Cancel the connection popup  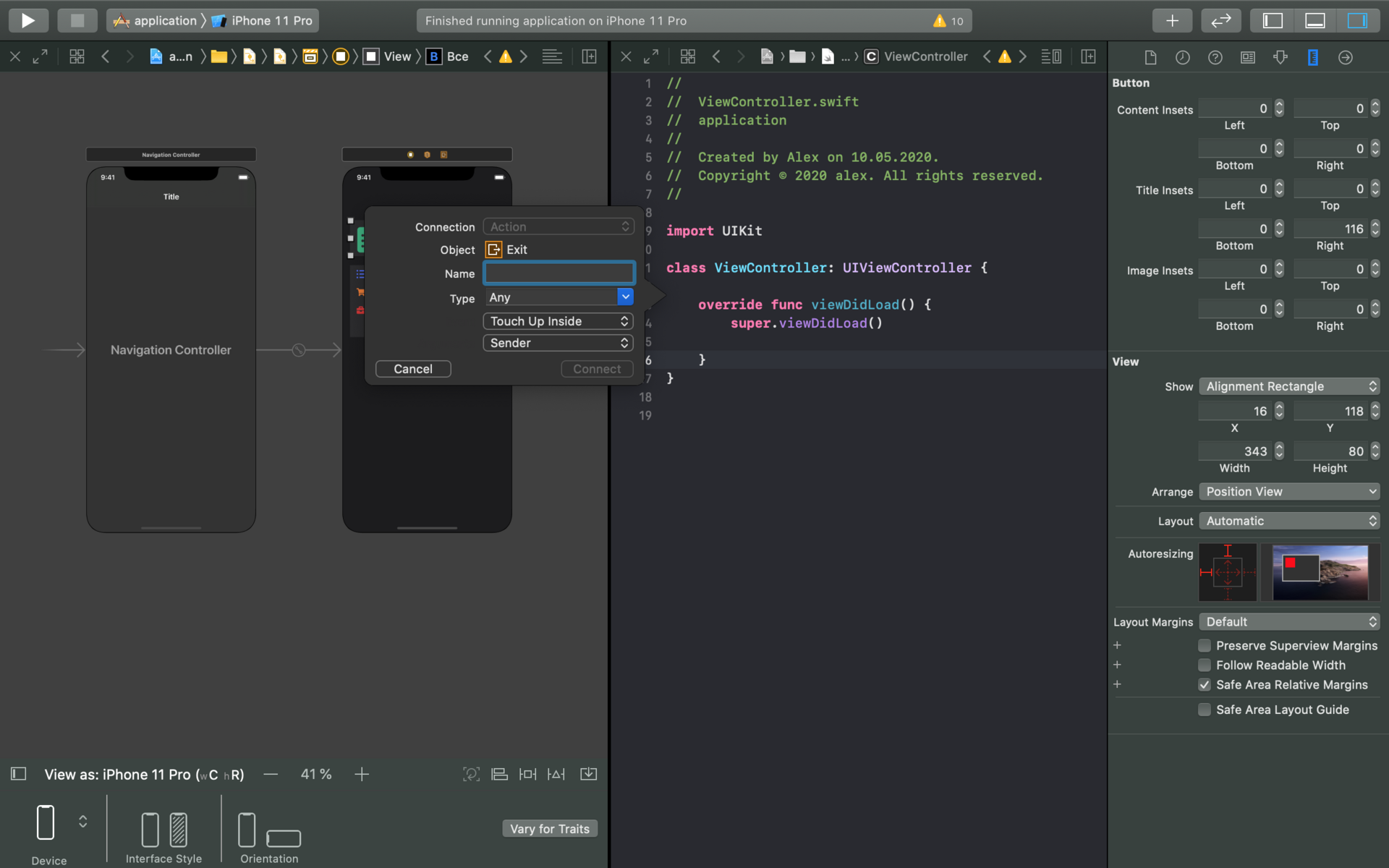coord(413,369)
